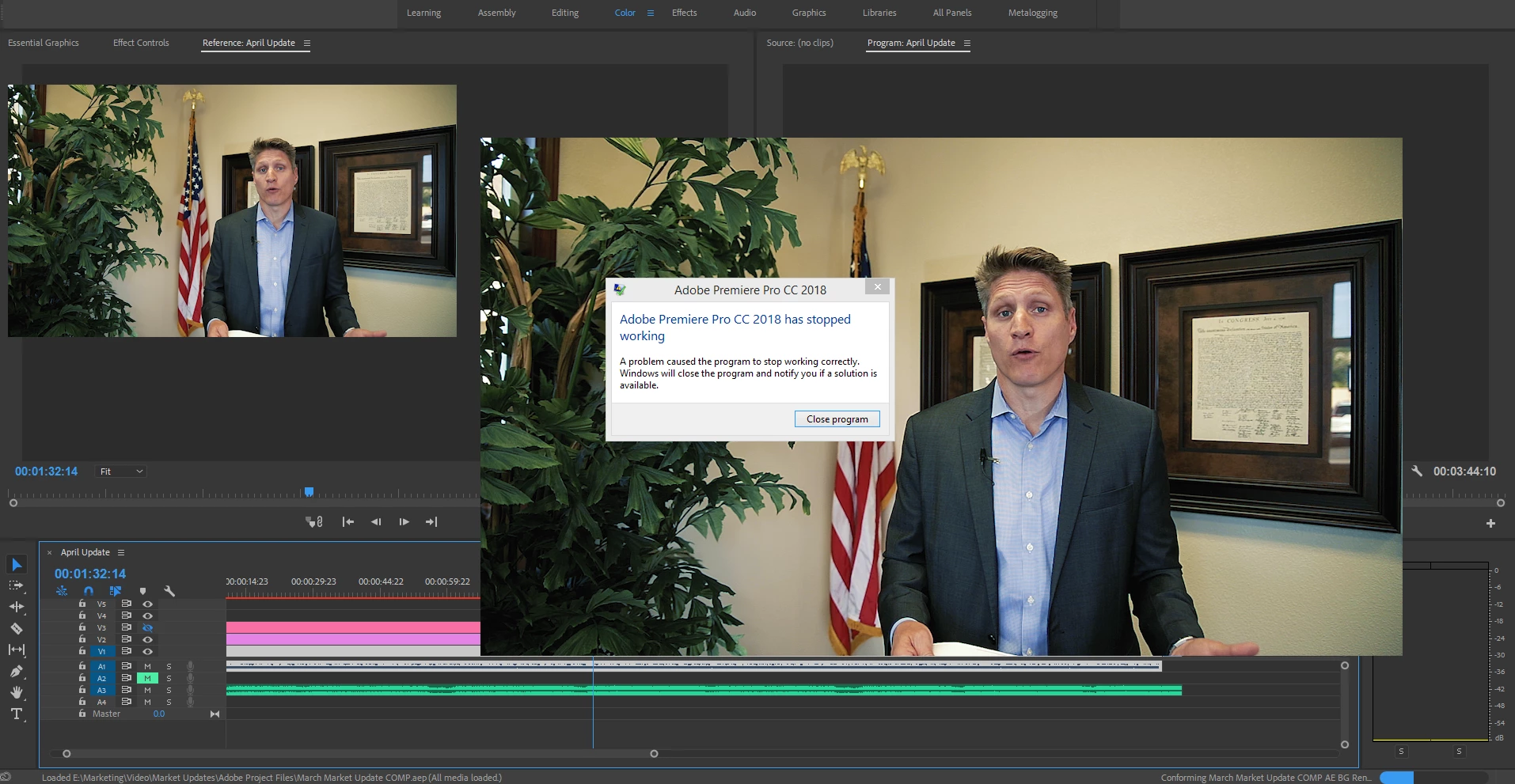Select the Hand tool
Screen dimensions: 1515x784
(x=17, y=692)
